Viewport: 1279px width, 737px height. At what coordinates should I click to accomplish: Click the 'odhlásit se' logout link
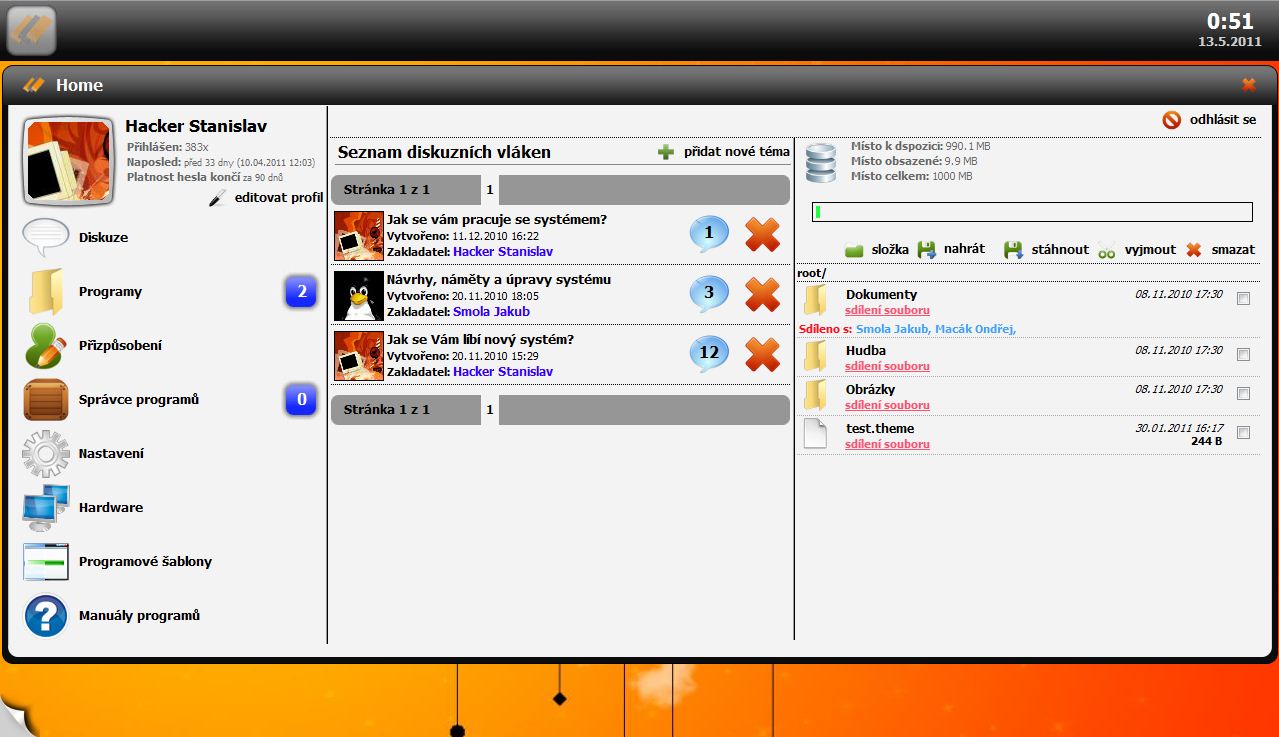pos(1222,120)
